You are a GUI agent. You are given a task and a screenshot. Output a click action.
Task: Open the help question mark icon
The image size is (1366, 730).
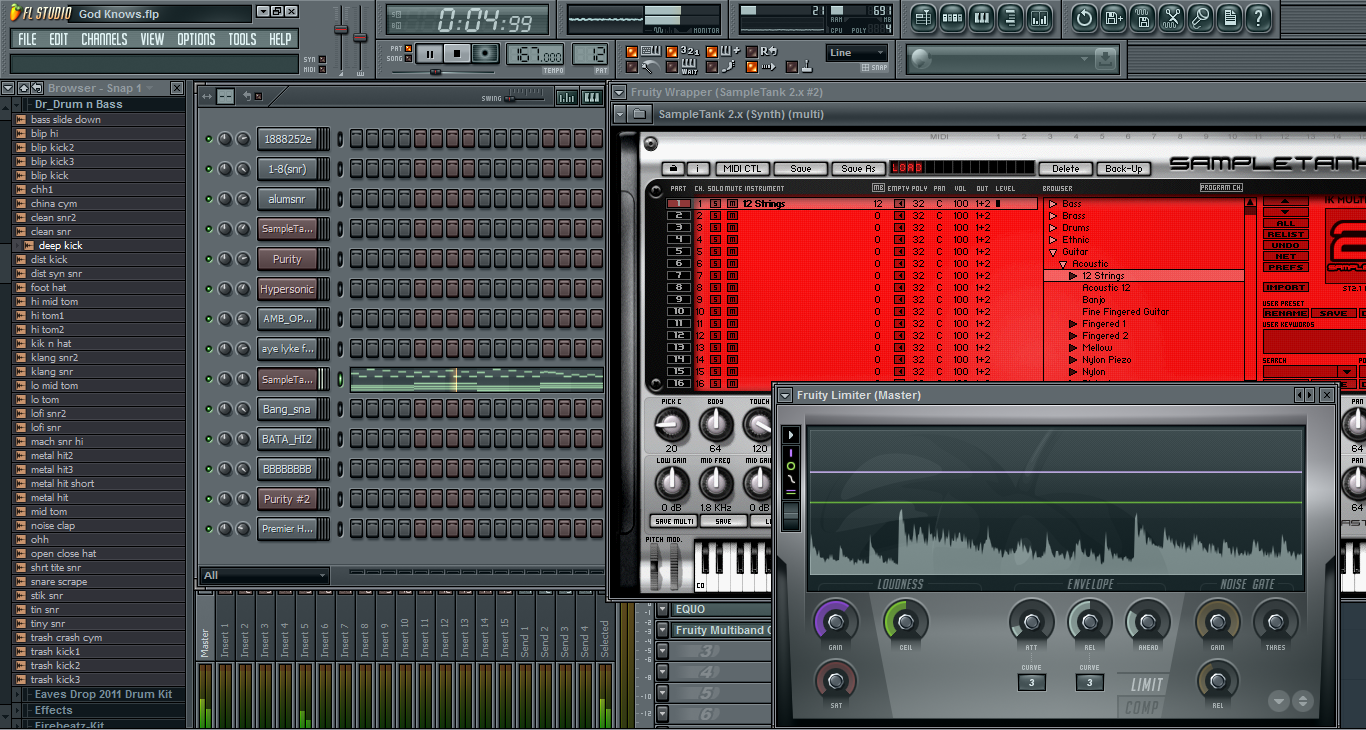click(1259, 17)
